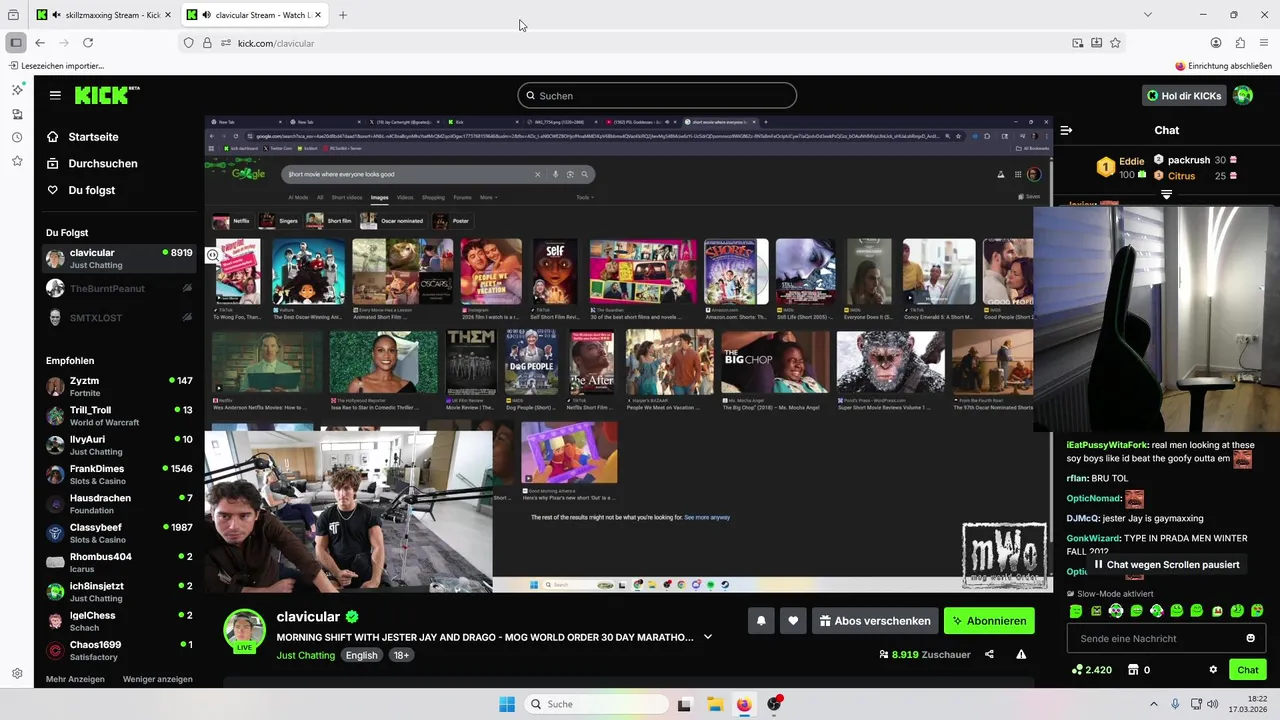Open Classybeef channel in sidebar
Image resolution: width=1280 pixels, height=720 pixels.
coord(119,533)
